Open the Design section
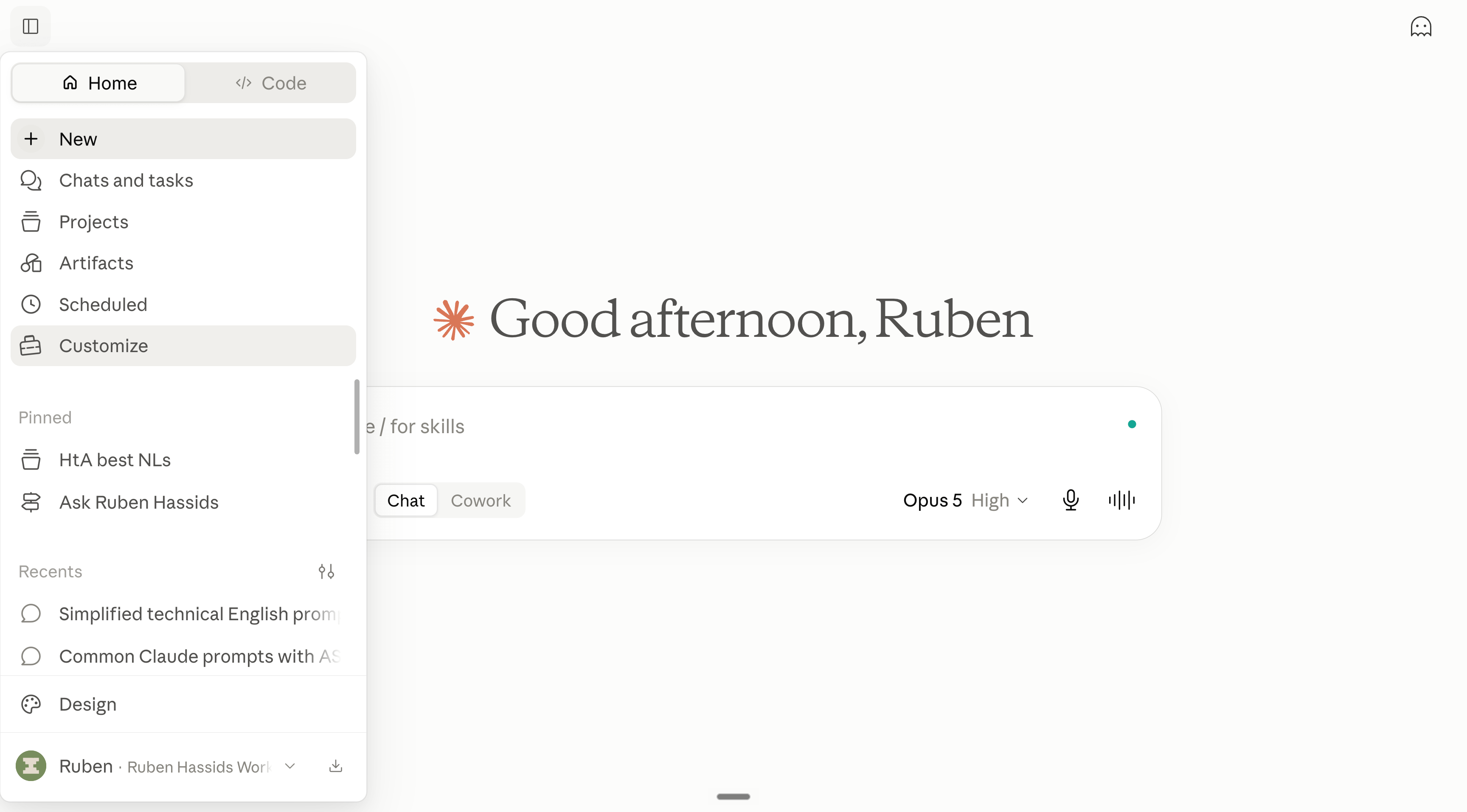 pyautogui.click(x=183, y=704)
